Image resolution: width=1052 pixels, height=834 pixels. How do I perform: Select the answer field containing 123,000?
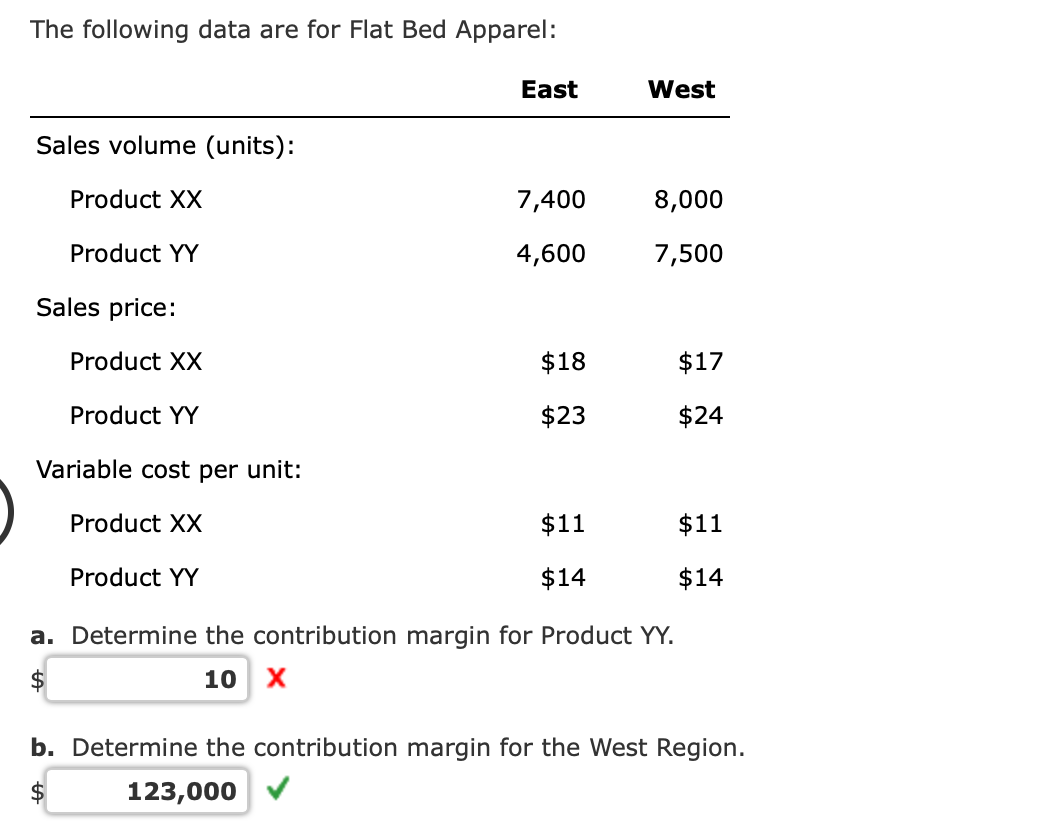click(x=146, y=791)
